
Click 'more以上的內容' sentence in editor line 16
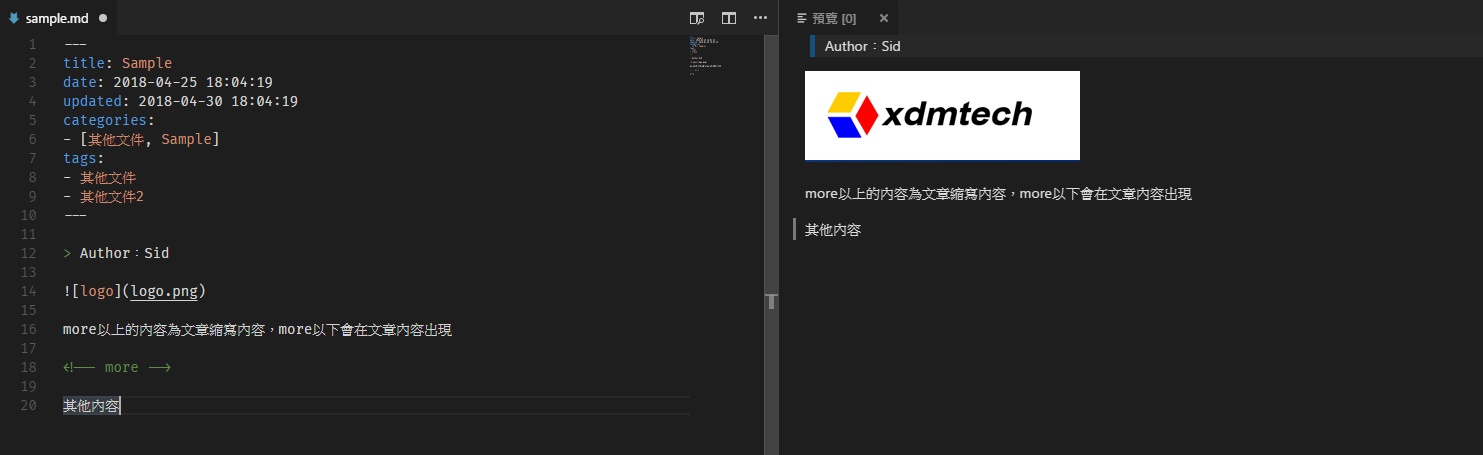[257, 329]
